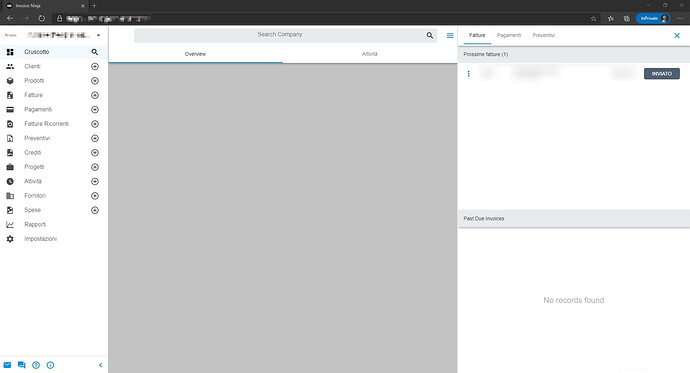Open the company selector dropdown arrow
Screen dimensions: 690x373
[x=99, y=35]
